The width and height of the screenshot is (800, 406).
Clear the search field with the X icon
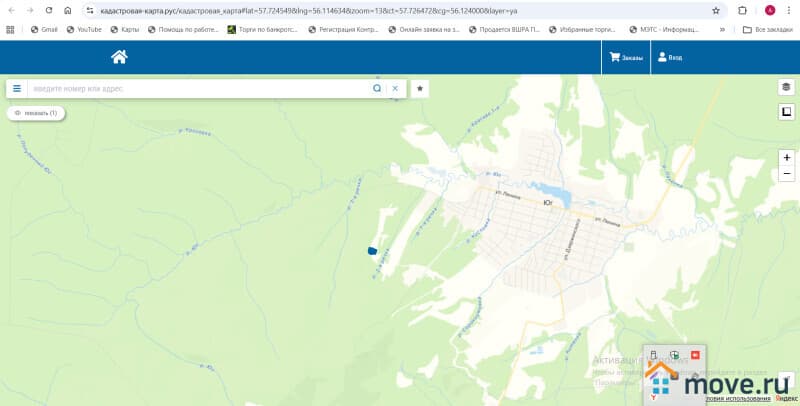tap(395, 88)
